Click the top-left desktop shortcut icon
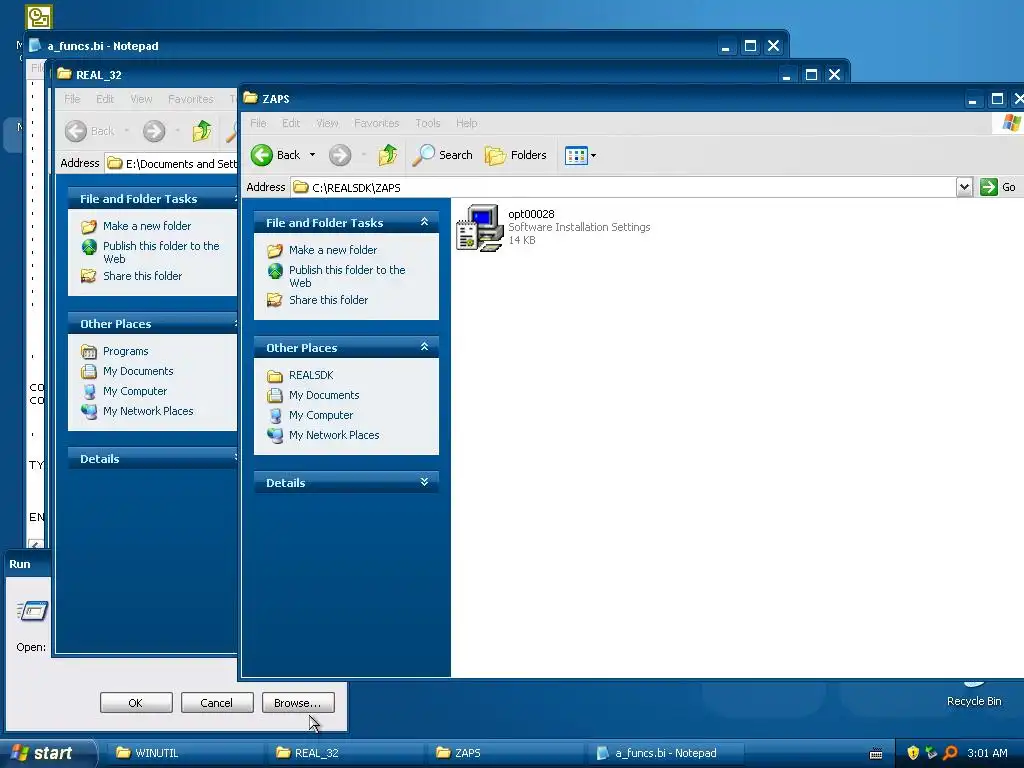Viewport: 1024px width, 768px height. tap(39, 17)
